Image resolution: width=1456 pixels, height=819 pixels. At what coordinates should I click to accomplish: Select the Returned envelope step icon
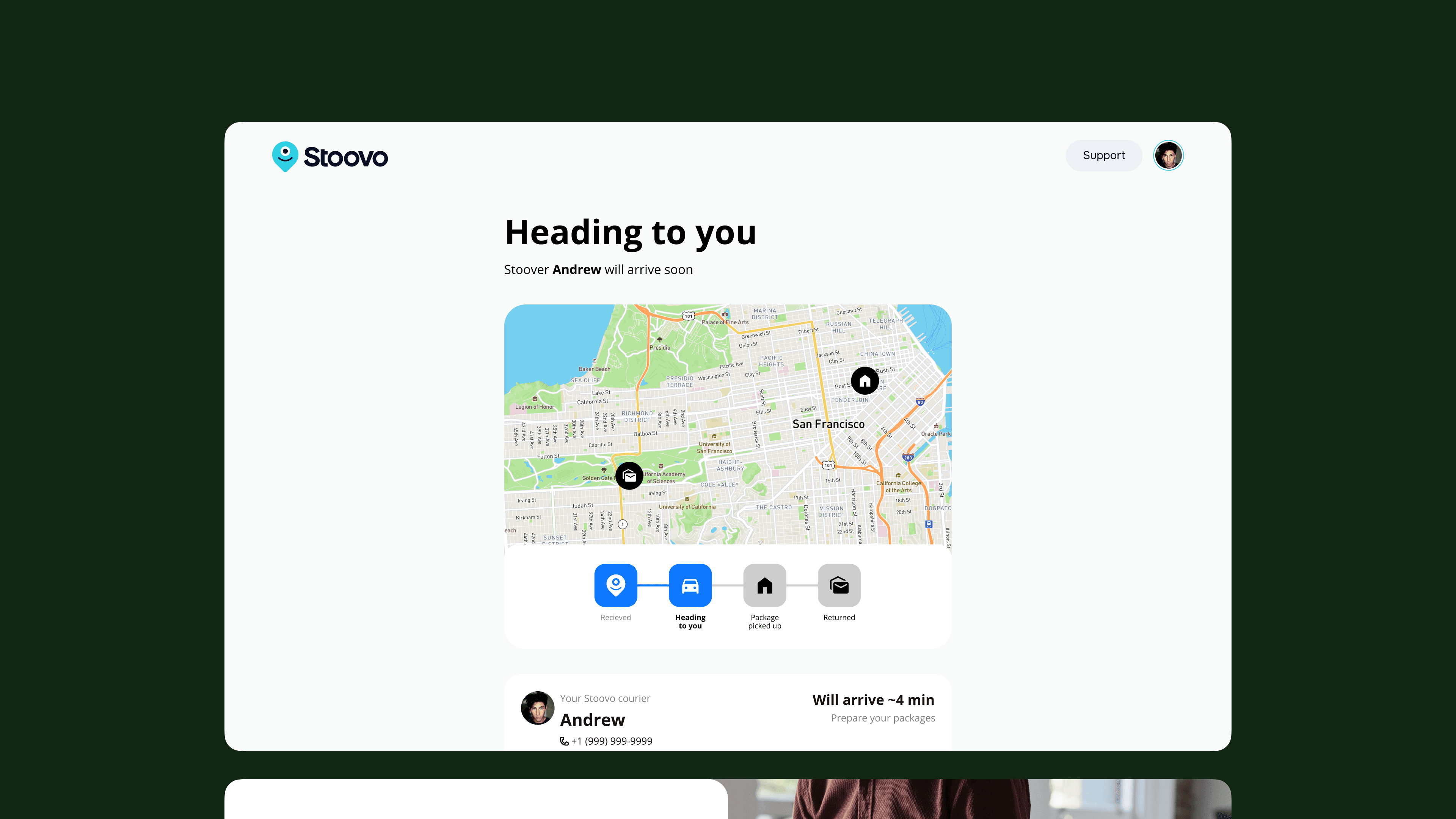coord(839,585)
